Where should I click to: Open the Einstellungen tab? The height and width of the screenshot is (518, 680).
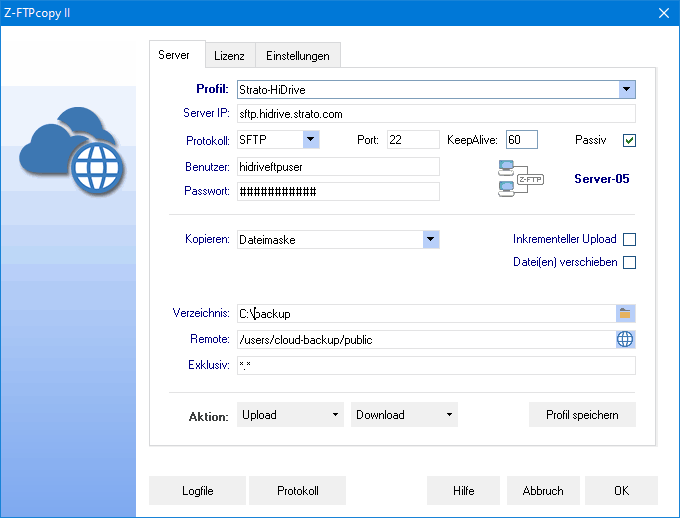(298, 56)
